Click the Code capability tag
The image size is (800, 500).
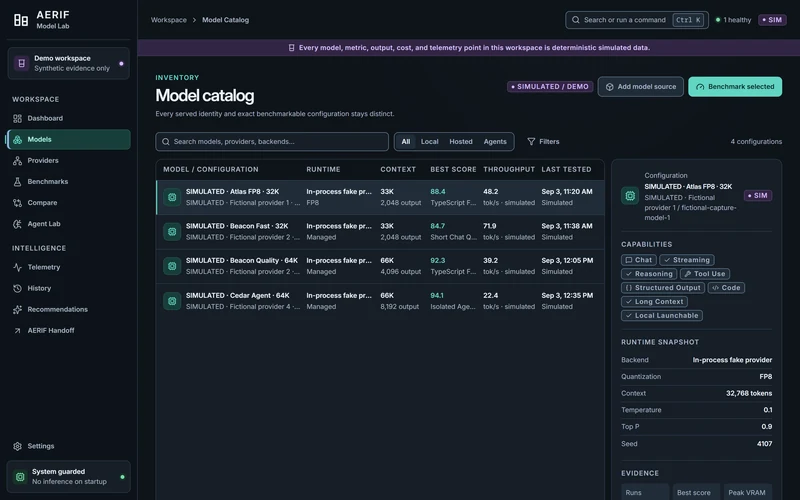[726, 288]
